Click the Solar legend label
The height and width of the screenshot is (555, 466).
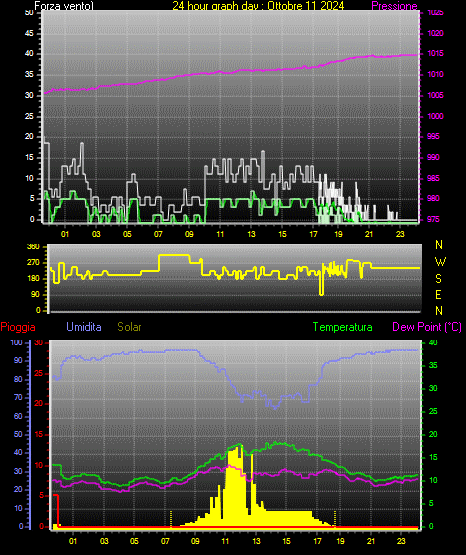pos(129,327)
